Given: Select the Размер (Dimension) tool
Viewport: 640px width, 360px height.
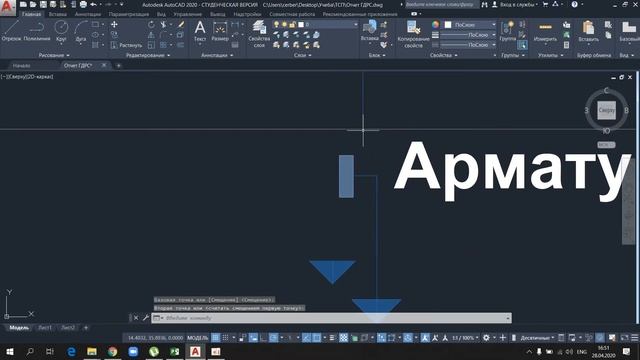Looking at the screenshot, I should point(220,31).
